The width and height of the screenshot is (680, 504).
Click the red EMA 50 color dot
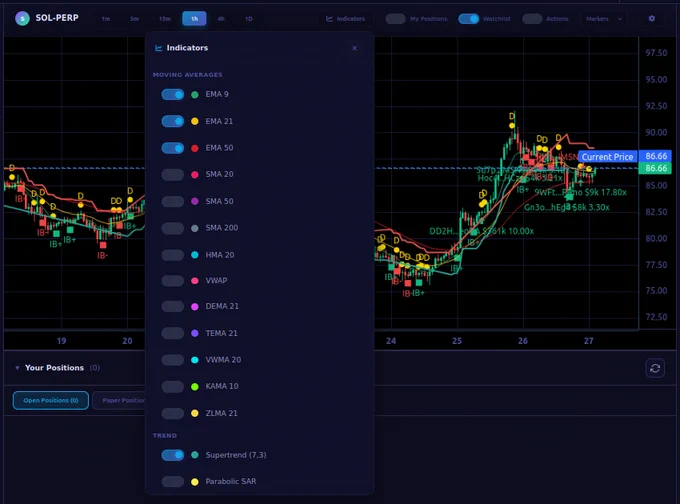click(195, 148)
